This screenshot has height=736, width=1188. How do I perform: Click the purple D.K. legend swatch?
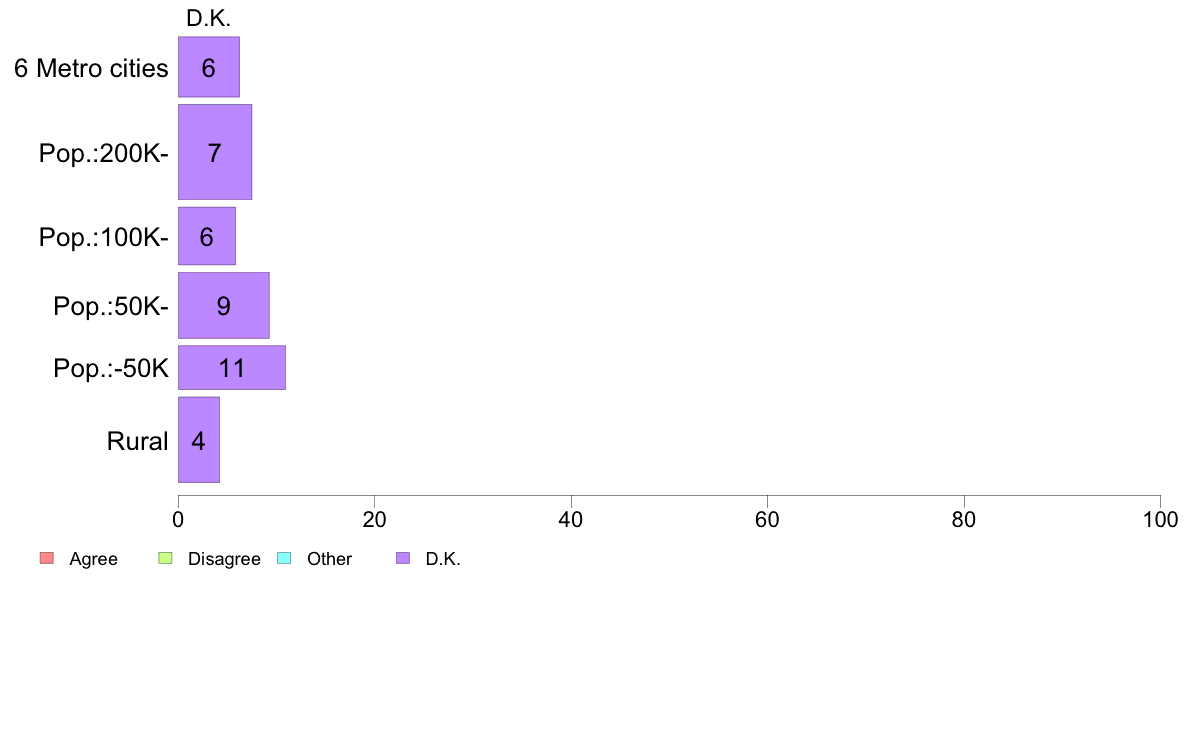click(x=403, y=558)
